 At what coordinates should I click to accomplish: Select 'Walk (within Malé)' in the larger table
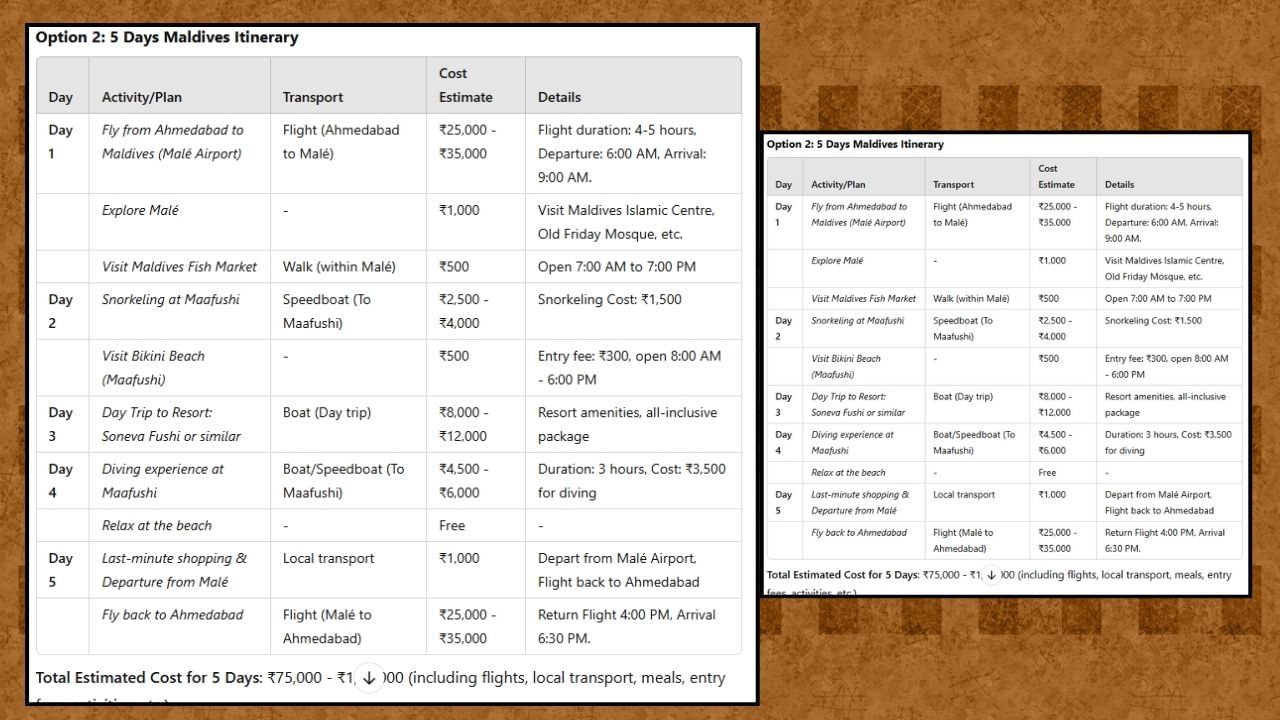click(339, 266)
